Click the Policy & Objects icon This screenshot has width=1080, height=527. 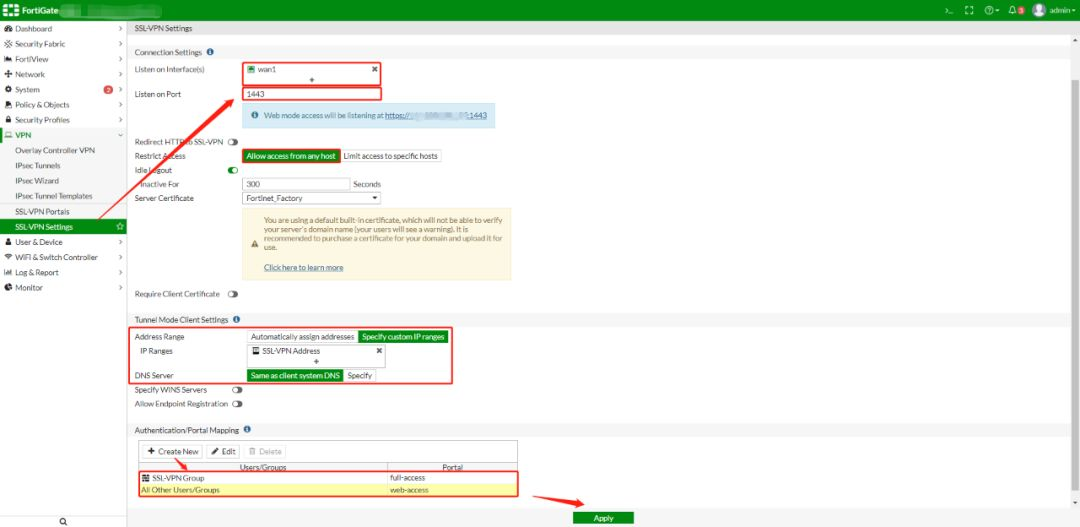point(8,105)
